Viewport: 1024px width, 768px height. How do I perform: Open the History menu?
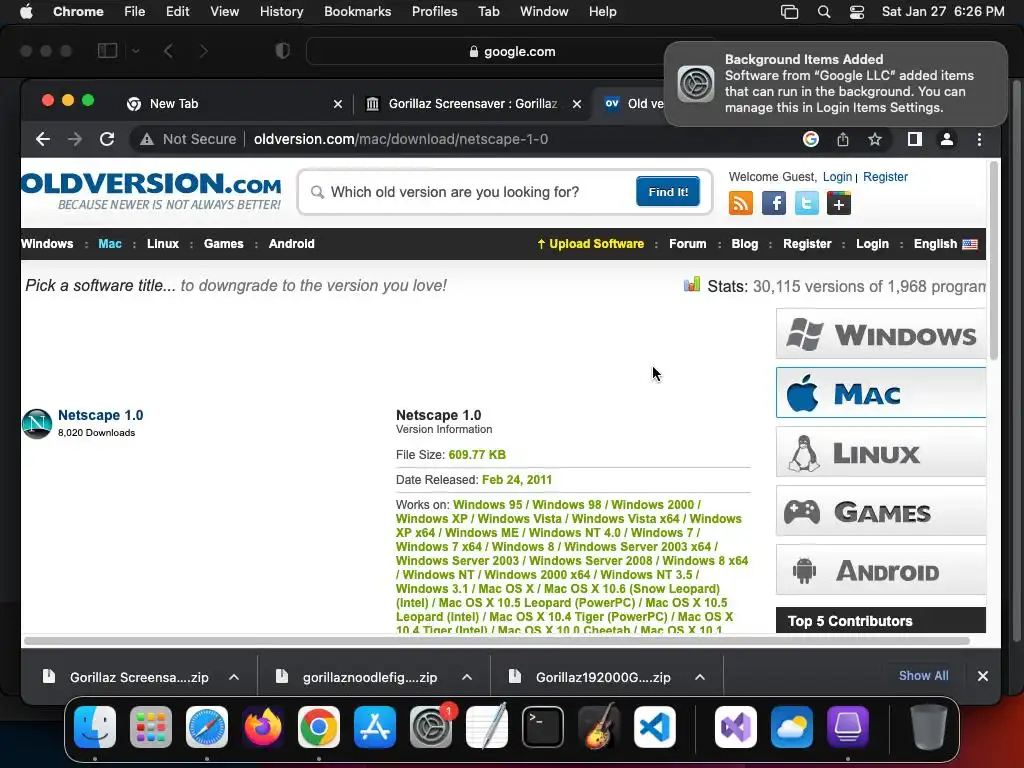281,12
